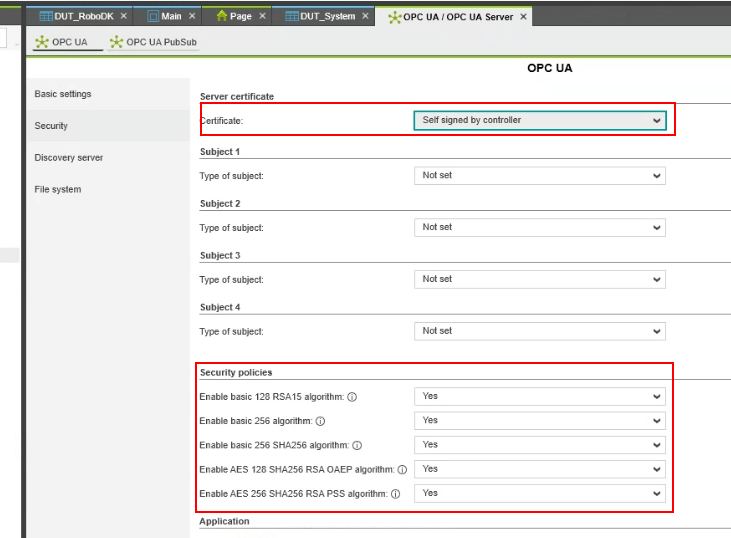Click info icon for basic 256 algorithm
The image size is (731, 538).
pyautogui.click(x=320, y=421)
